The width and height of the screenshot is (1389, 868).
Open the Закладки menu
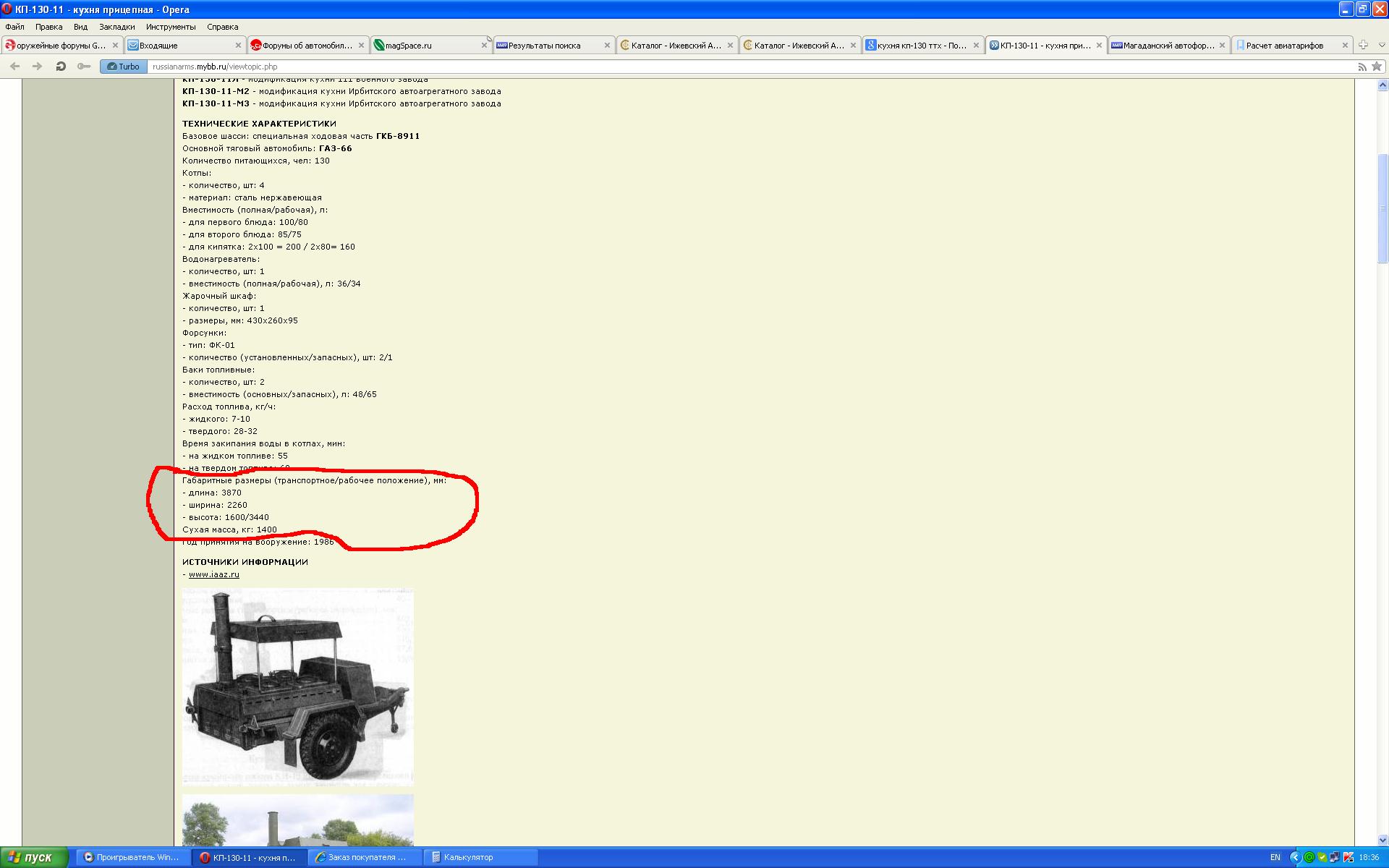(x=116, y=27)
